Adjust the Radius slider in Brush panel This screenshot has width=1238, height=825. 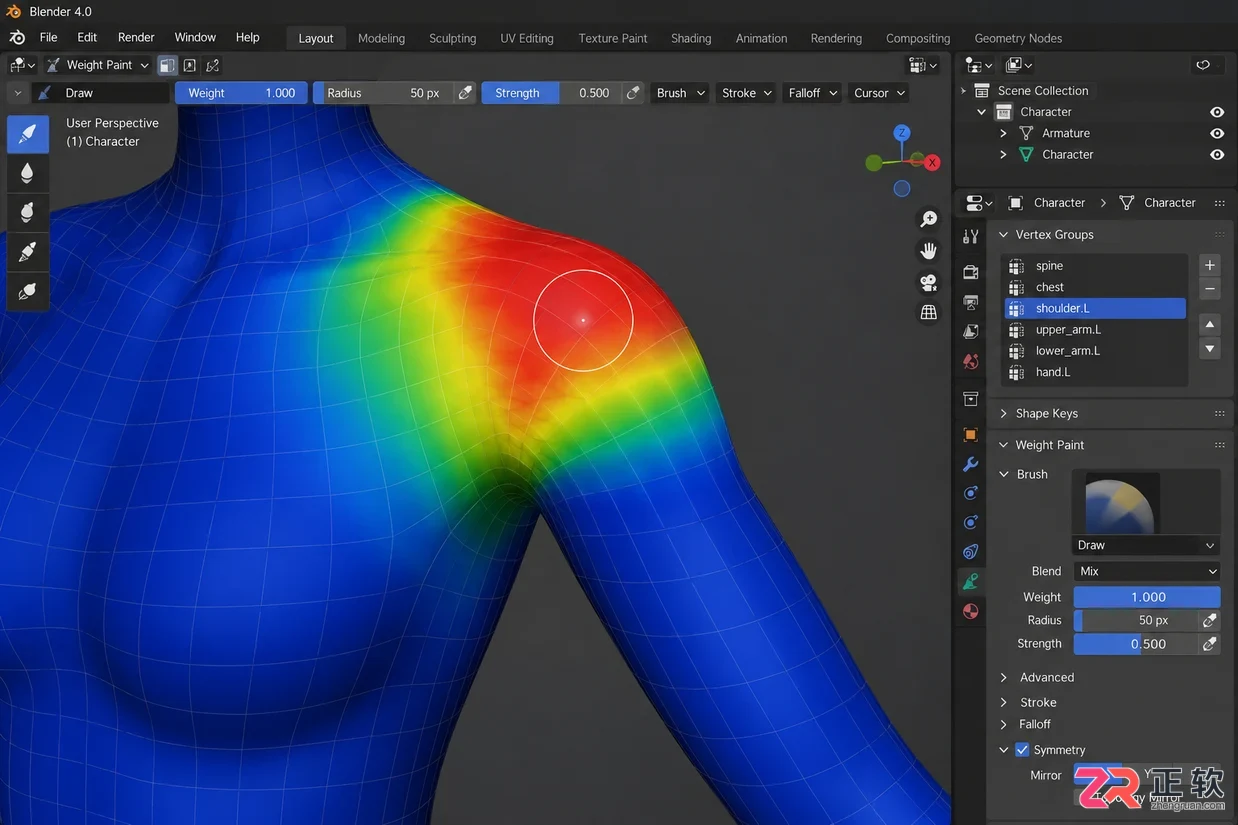(x=1135, y=620)
